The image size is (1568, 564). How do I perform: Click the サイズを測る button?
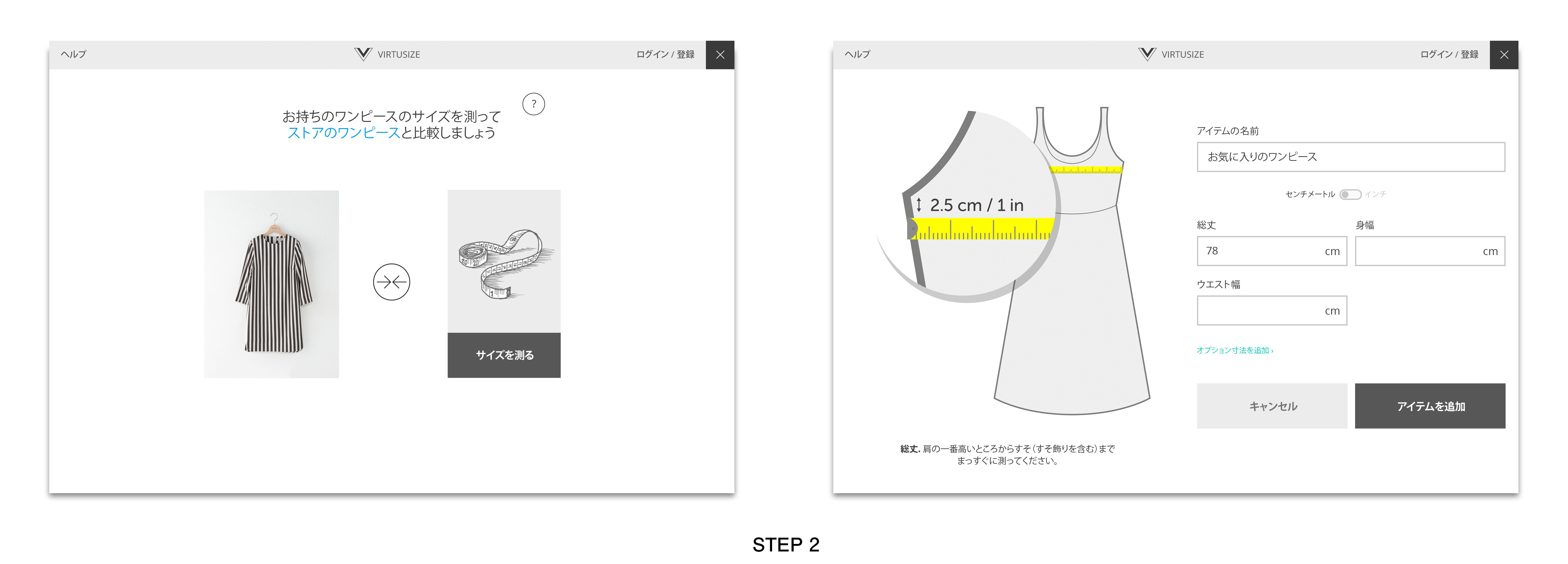[x=504, y=355]
